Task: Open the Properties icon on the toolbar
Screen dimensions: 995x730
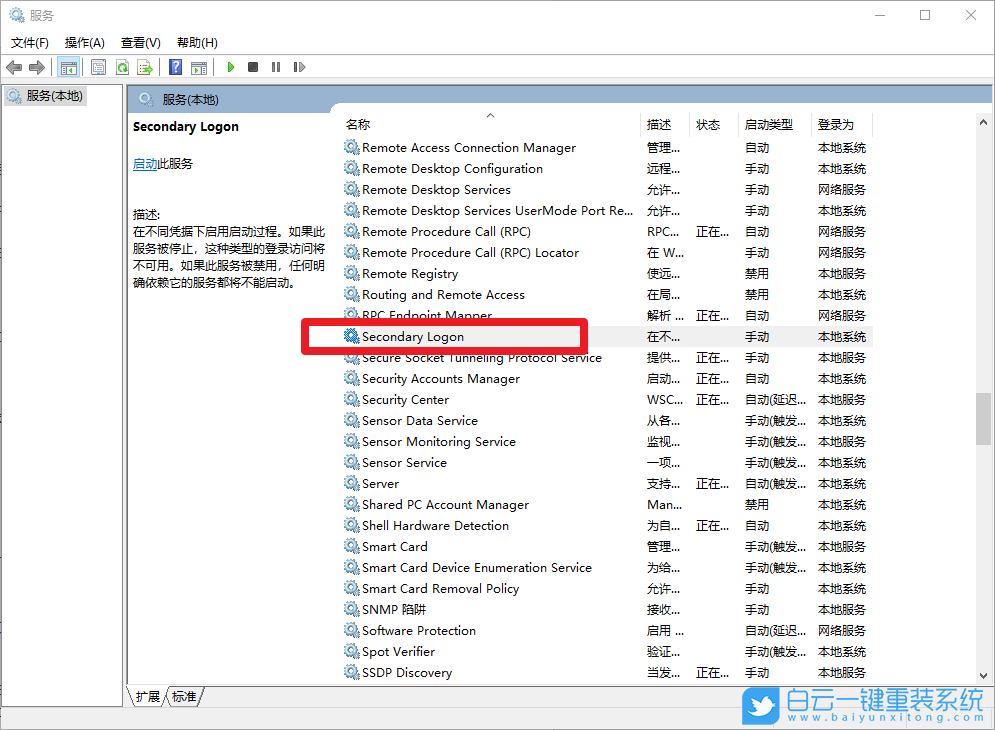Action: (x=96, y=67)
